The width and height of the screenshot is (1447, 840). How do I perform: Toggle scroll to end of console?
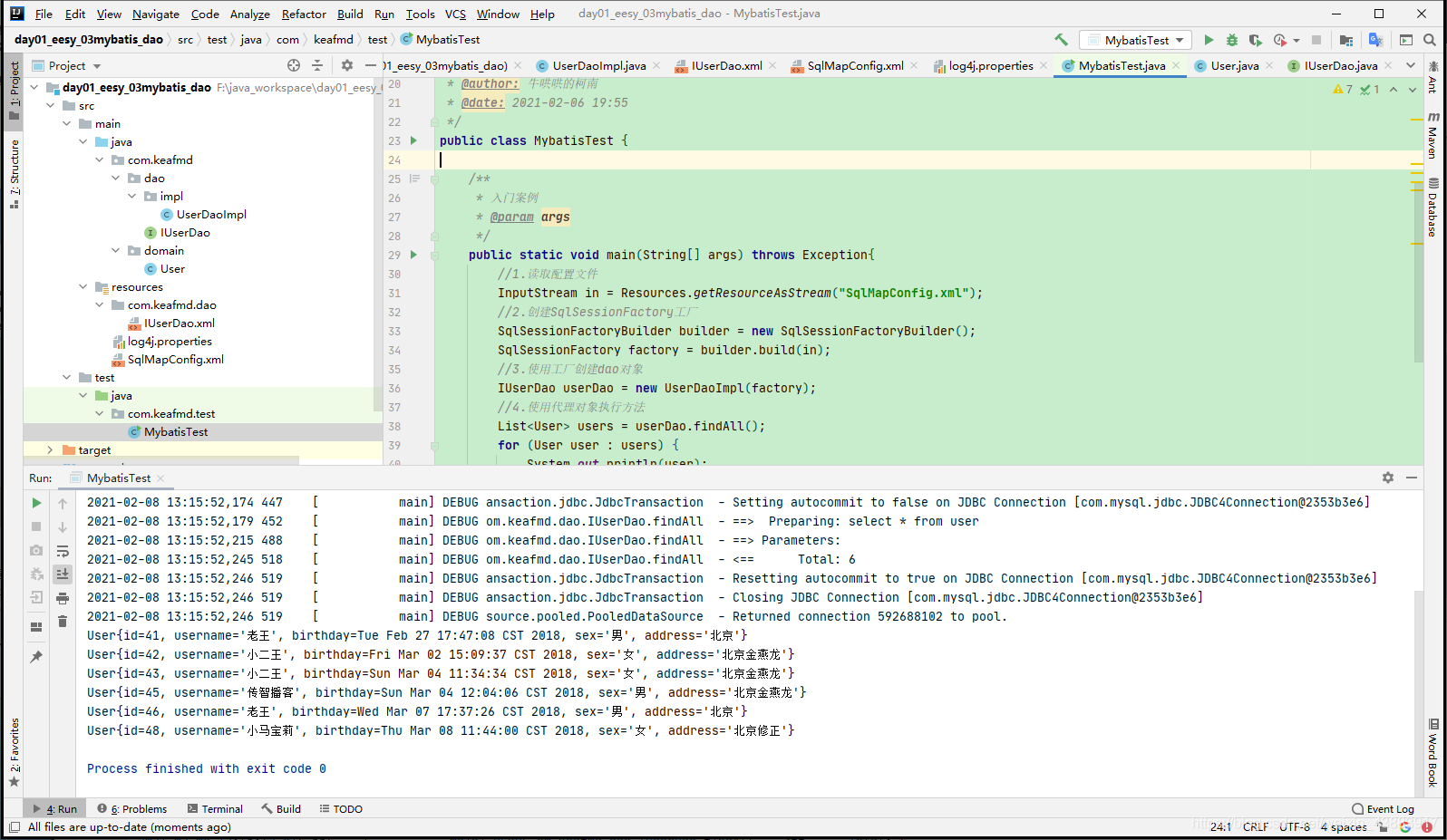[x=63, y=574]
